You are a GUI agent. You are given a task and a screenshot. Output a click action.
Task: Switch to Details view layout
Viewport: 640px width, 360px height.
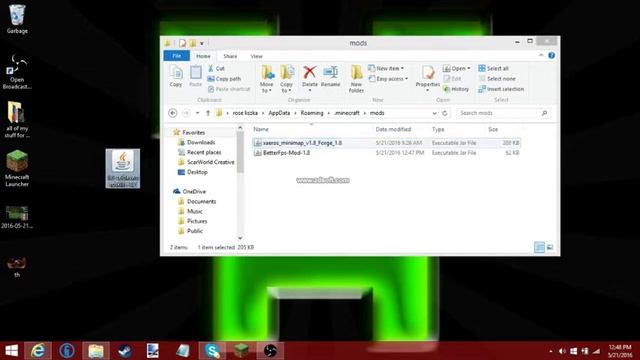(x=539, y=247)
